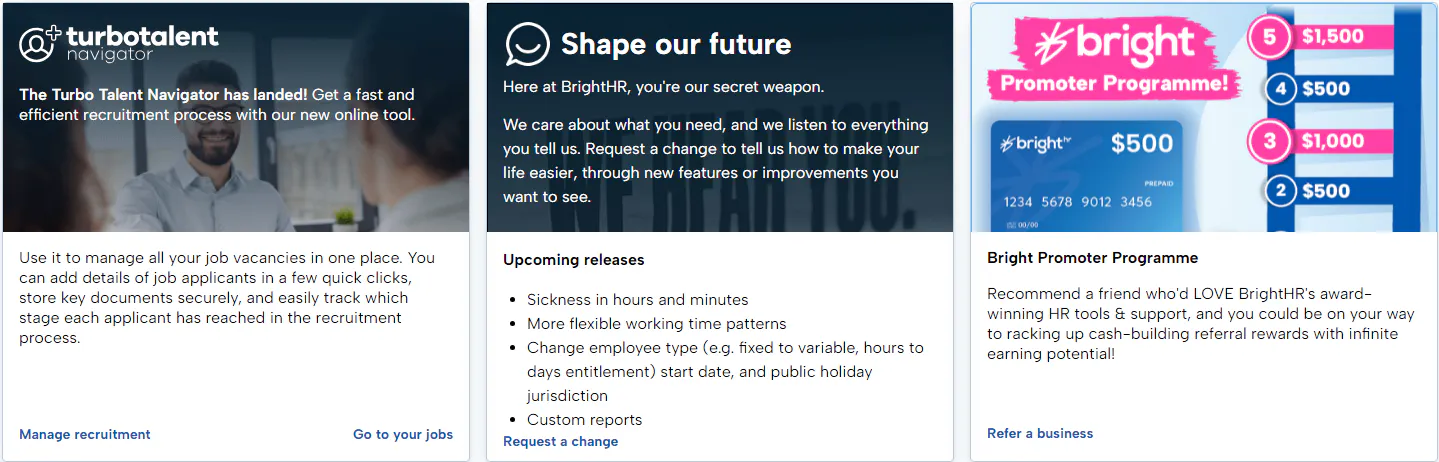Follow the Go to your jobs link
Viewport: 1439px width, 462px height.
coord(403,434)
